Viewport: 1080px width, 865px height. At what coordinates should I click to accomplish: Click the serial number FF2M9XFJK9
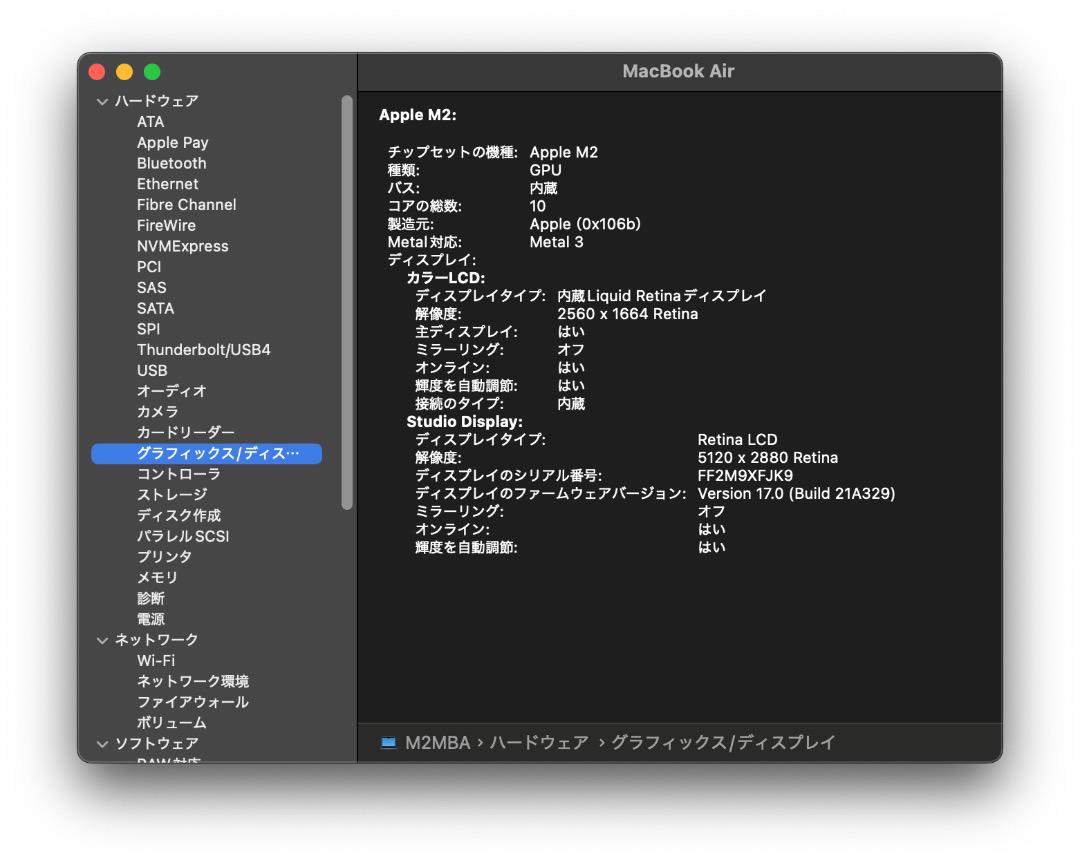(x=745, y=476)
